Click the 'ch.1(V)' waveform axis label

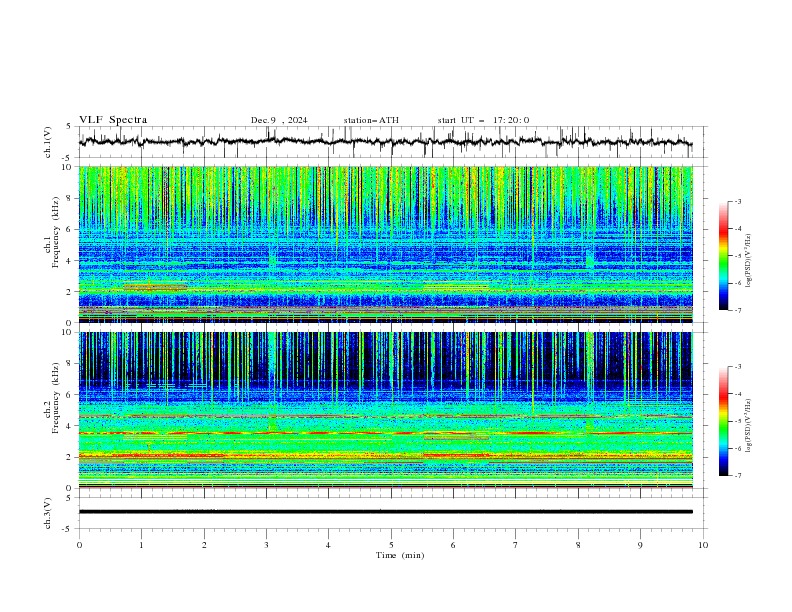click(48, 142)
